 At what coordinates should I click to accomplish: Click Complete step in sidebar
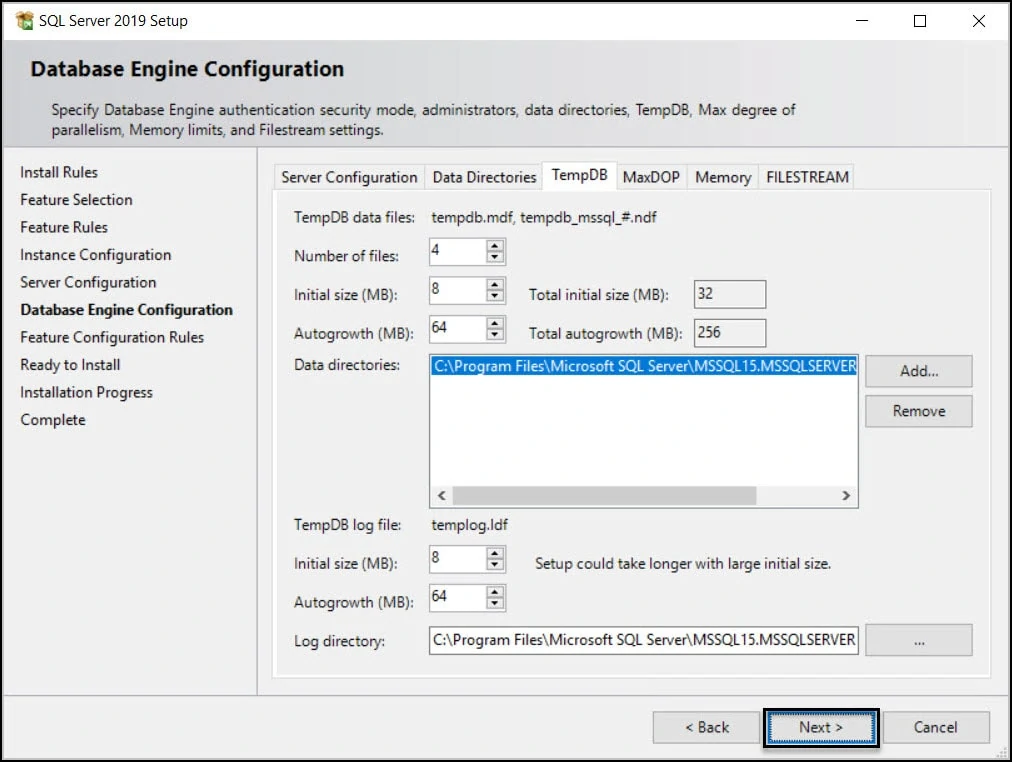(x=53, y=420)
